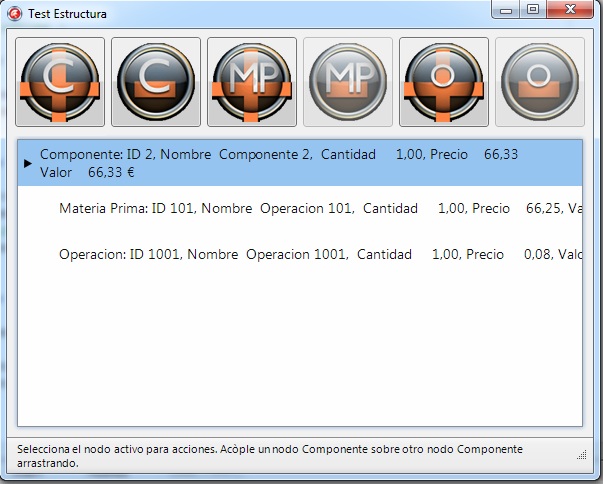Collapse the Componente 2 node arrow

[29, 163]
